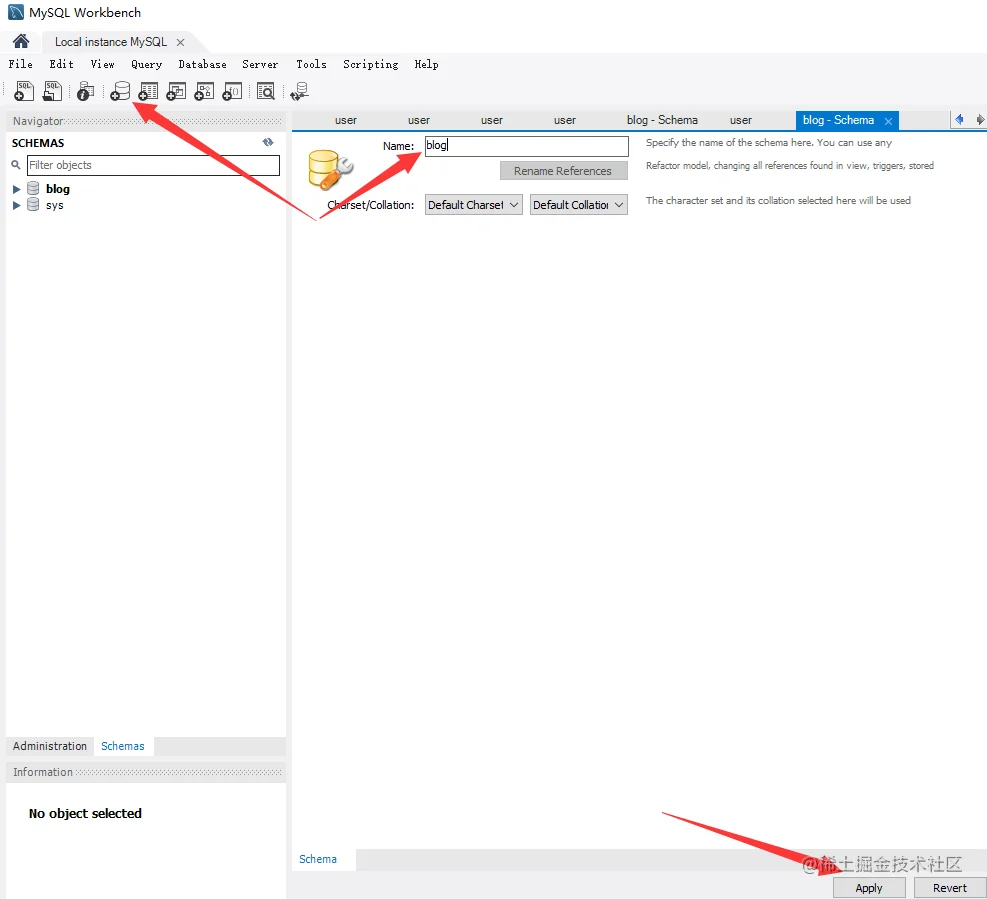
Task: Click the MySQL Workbench dolphin logo
Action: pos(16,12)
